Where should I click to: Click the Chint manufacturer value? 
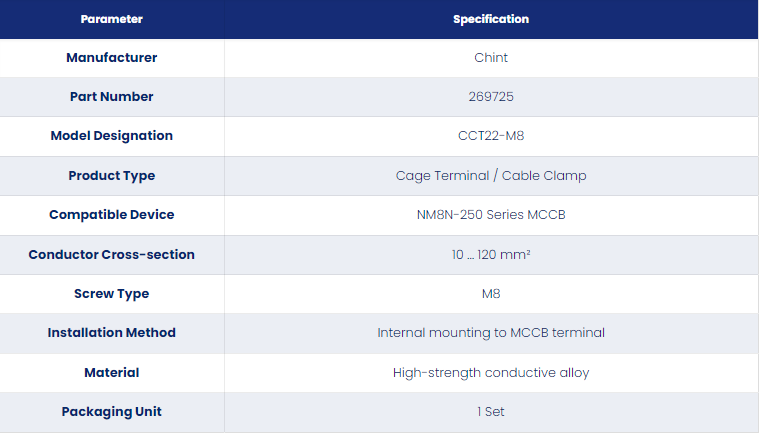pyautogui.click(x=491, y=58)
